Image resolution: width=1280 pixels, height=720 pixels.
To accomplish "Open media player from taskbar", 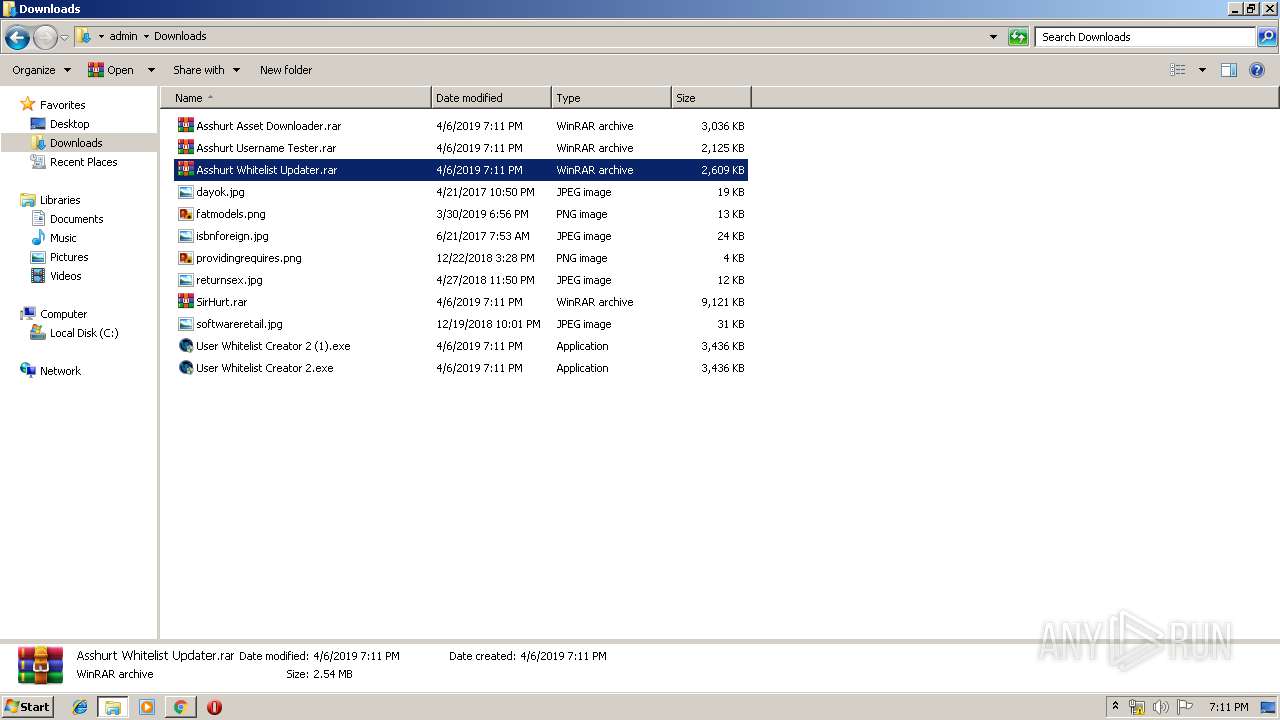I will 147,707.
